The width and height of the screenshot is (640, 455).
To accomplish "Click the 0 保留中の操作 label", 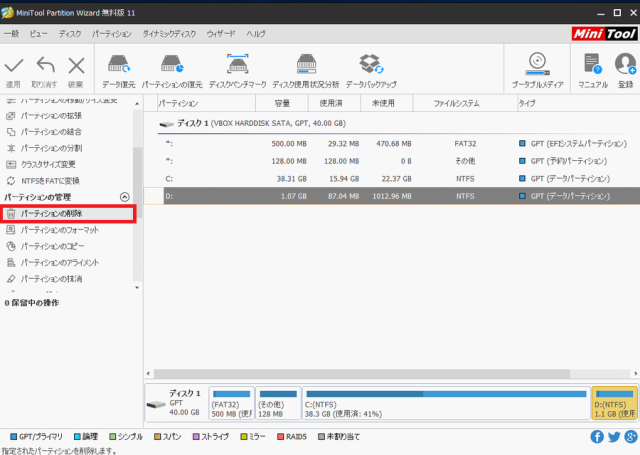I will pyautogui.click(x=32, y=303).
